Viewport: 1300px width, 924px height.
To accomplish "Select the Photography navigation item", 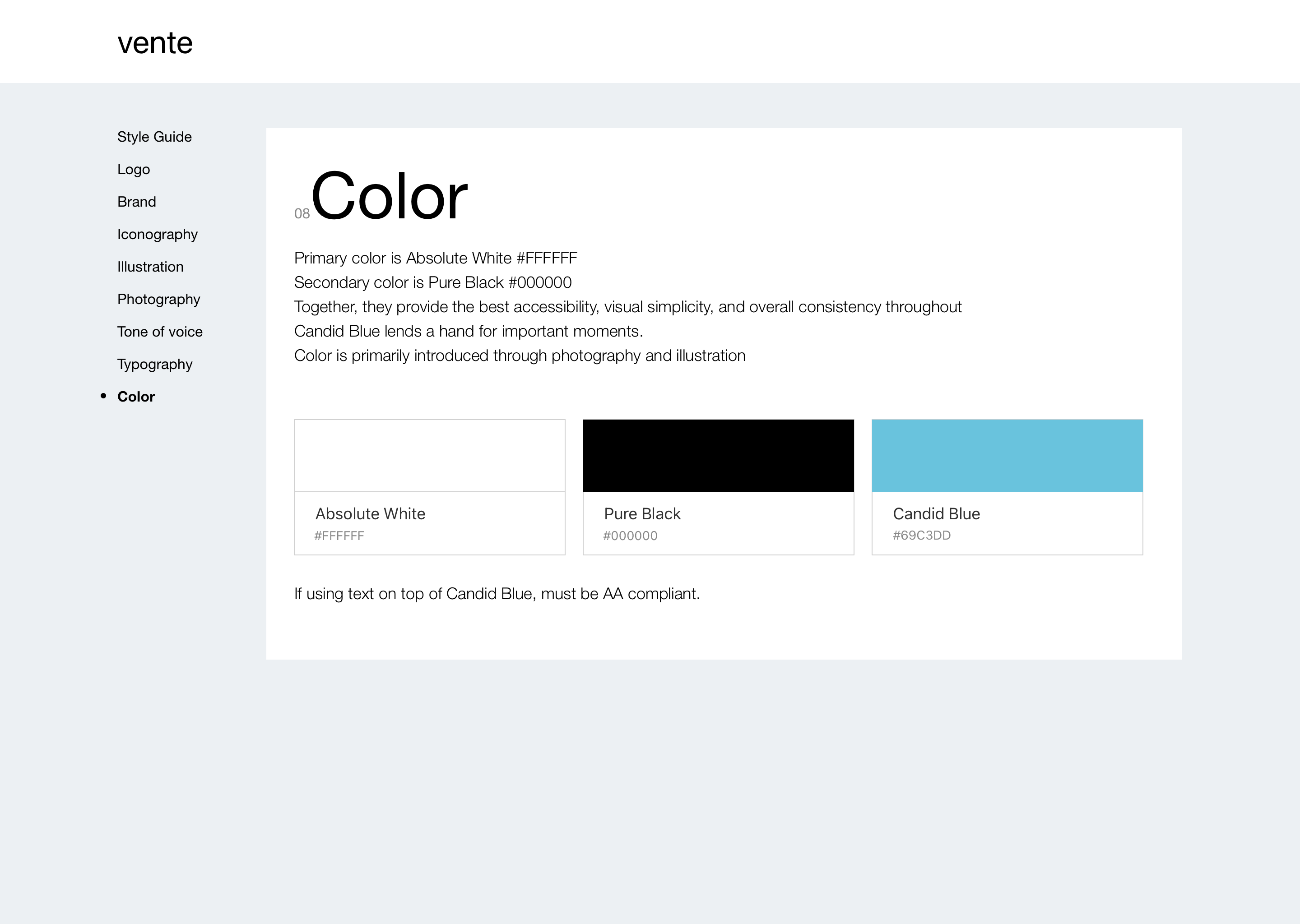I will [x=158, y=298].
